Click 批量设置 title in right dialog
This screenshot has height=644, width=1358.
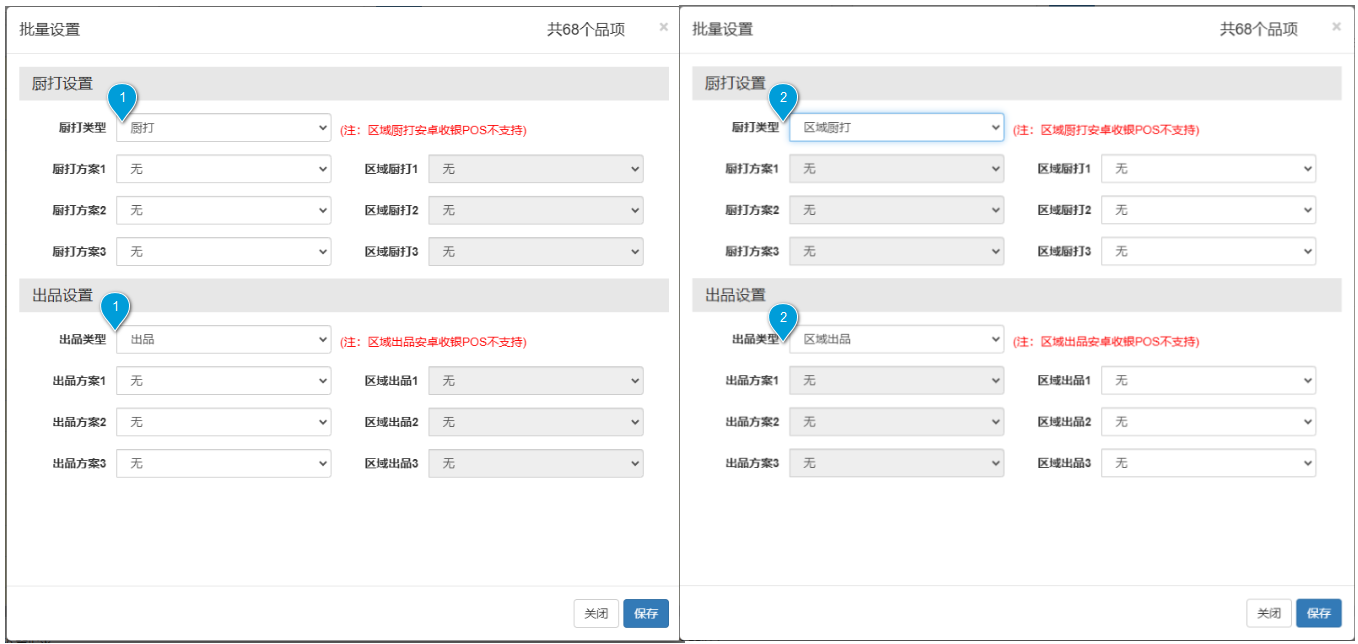tap(723, 30)
